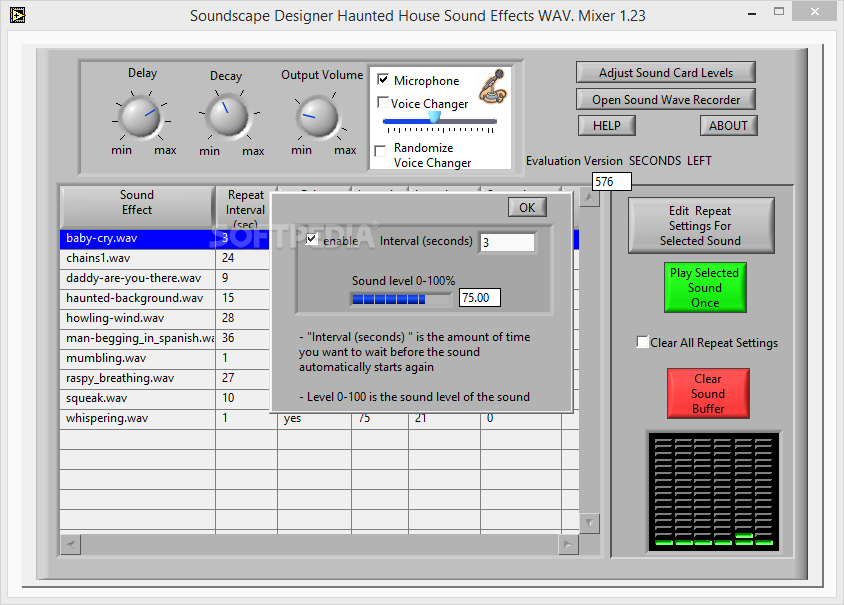Click Play Selected Sound Once

pos(705,287)
